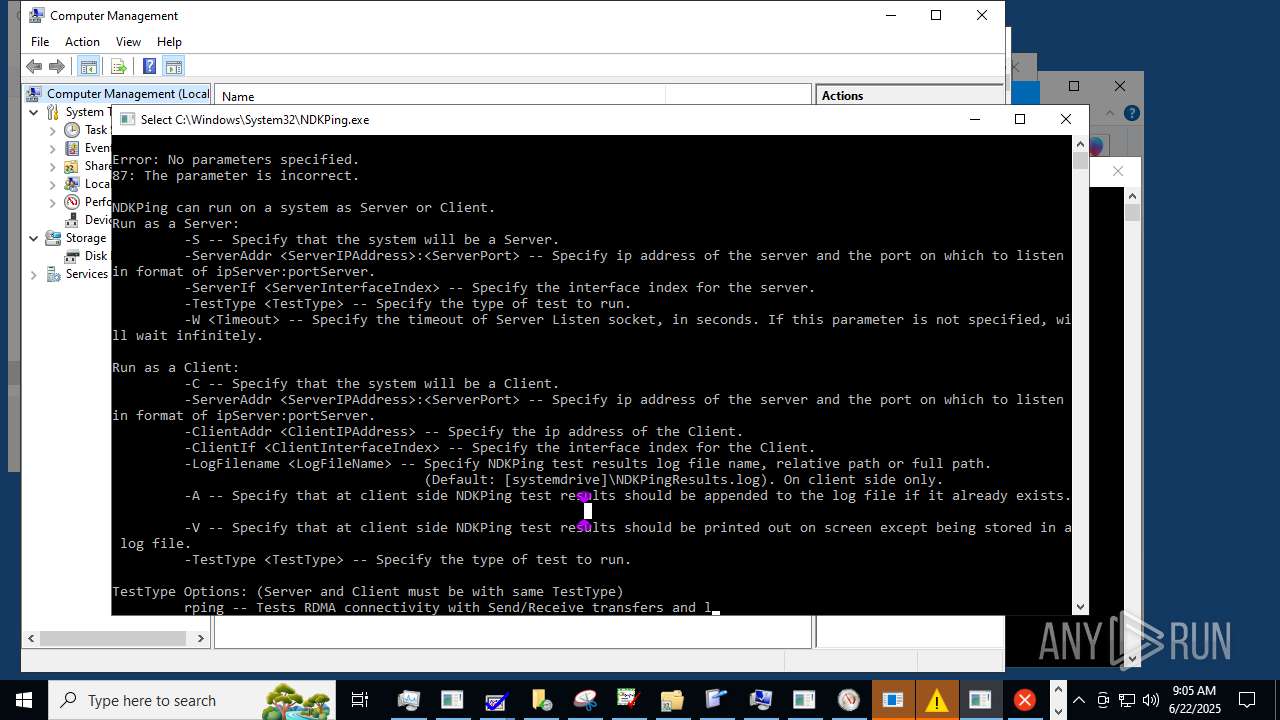Expand the Shared Folders node
The width and height of the screenshot is (1280, 720).
[52, 166]
